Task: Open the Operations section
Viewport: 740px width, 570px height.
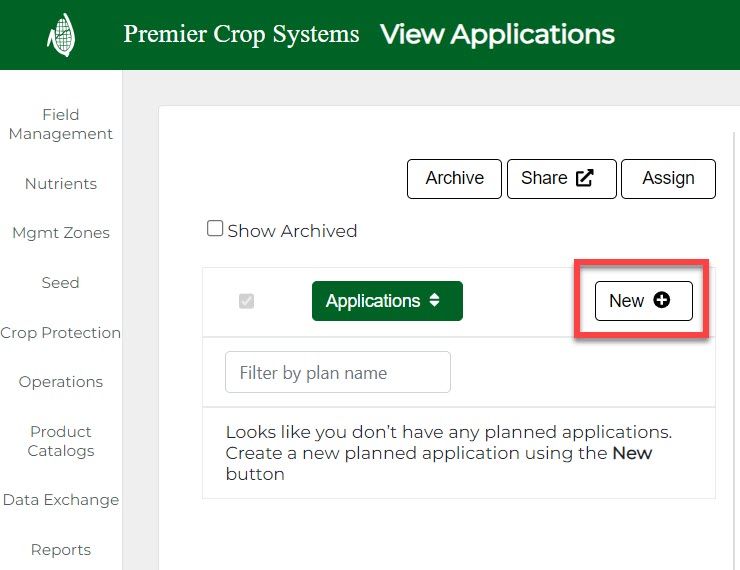Action: tap(60, 382)
